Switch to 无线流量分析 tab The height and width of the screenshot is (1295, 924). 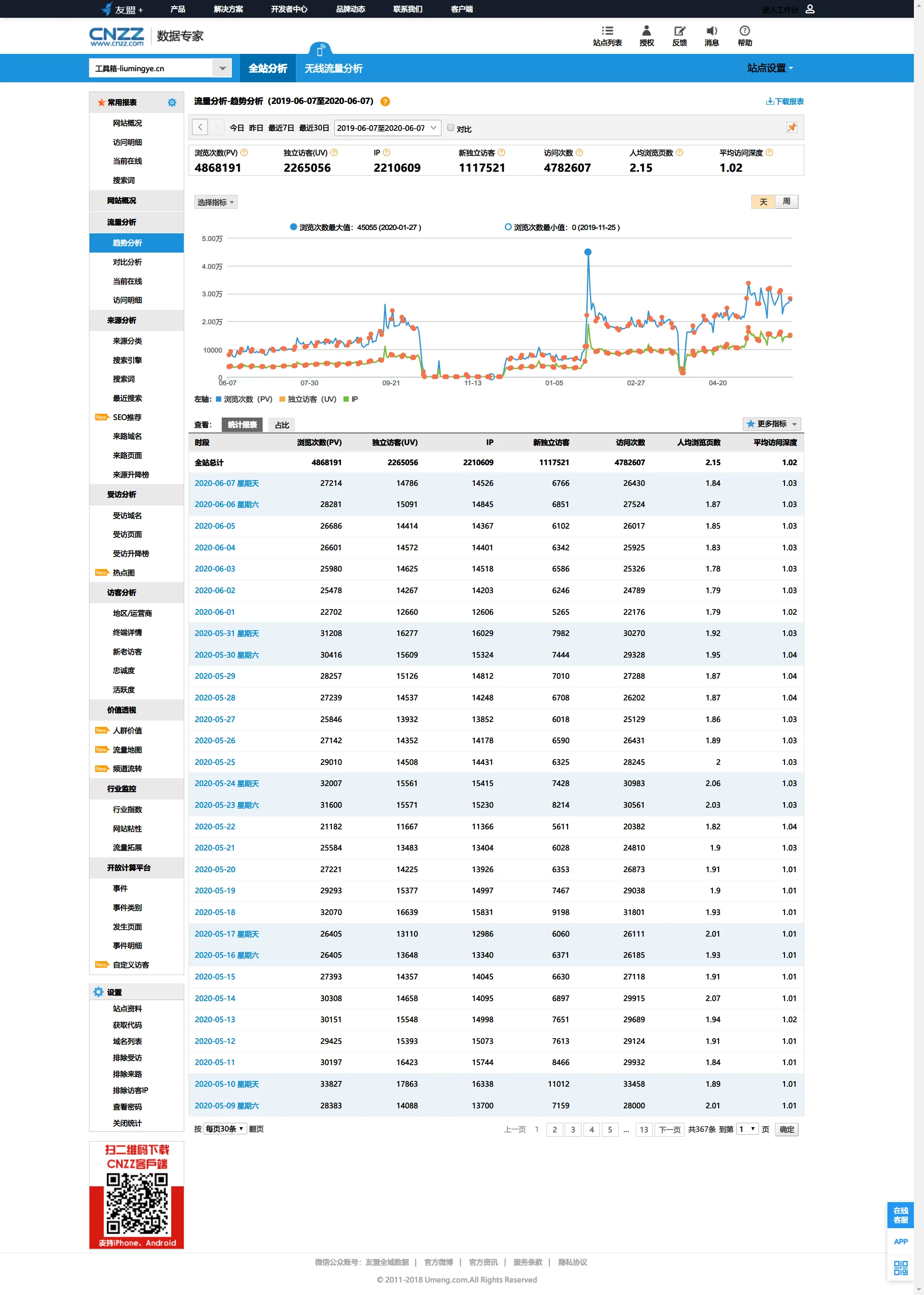pyautogui.click(x=333, y=68)
